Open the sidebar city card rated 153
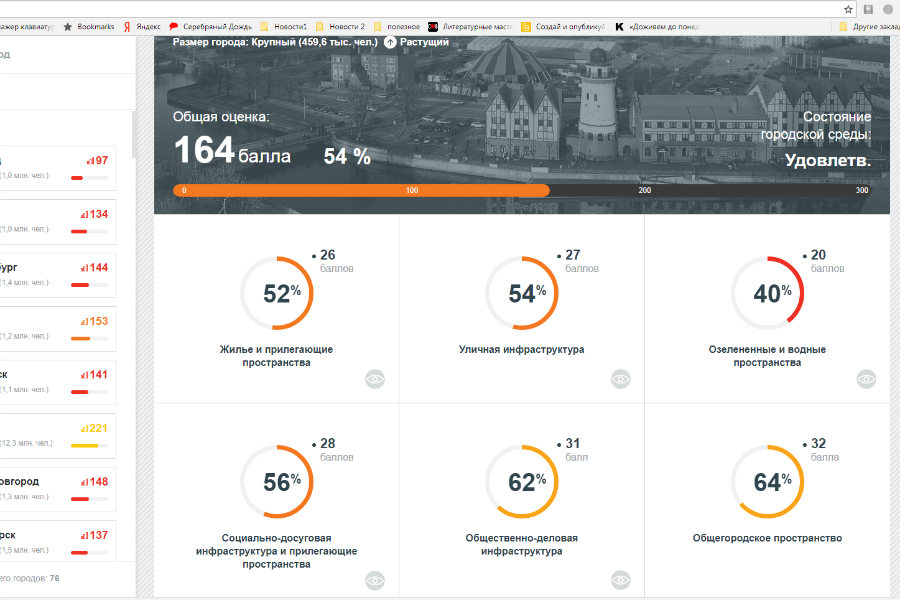This screenshot has width=900, height=600. click(57, 329)
